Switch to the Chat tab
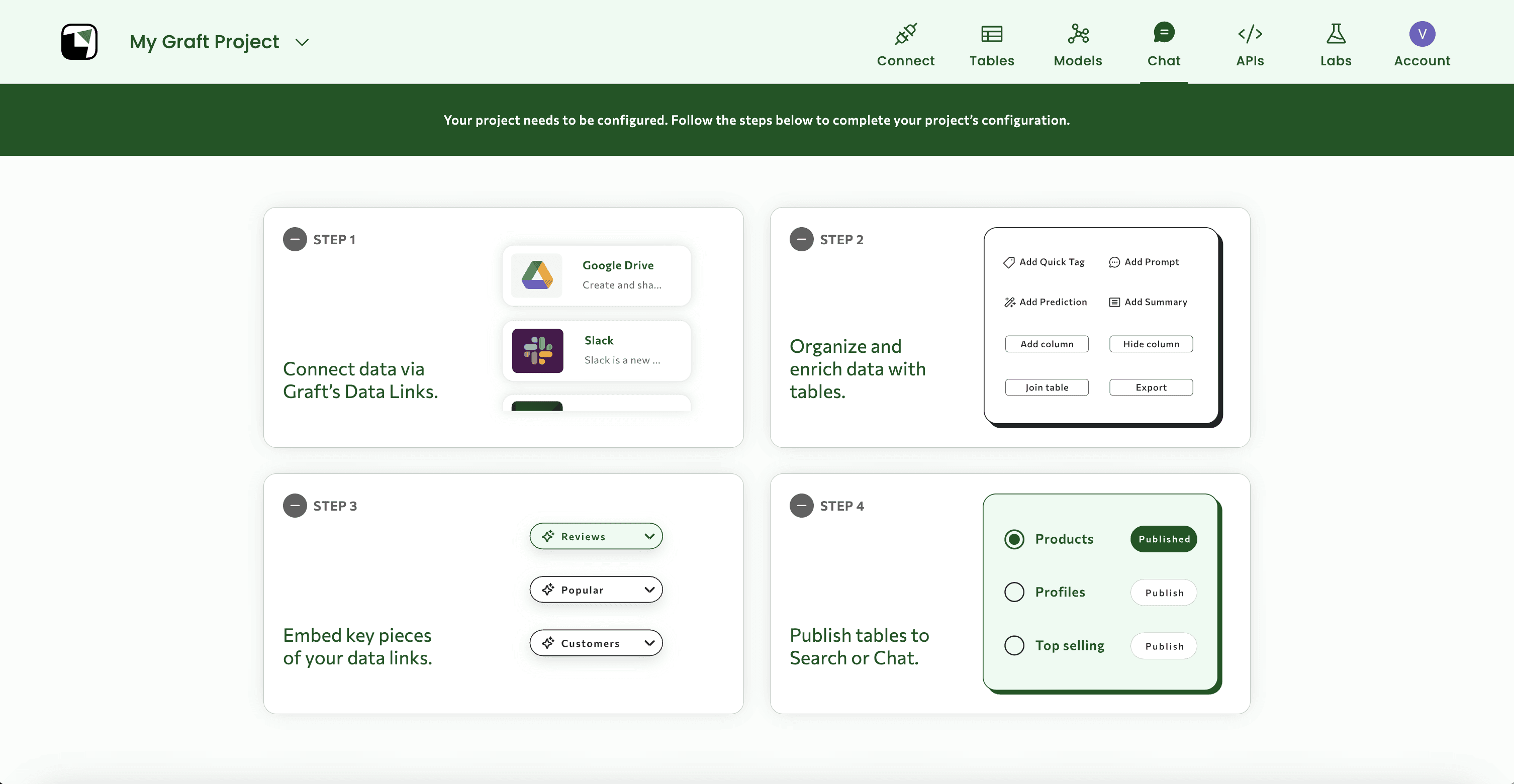 pos(1163,45)
